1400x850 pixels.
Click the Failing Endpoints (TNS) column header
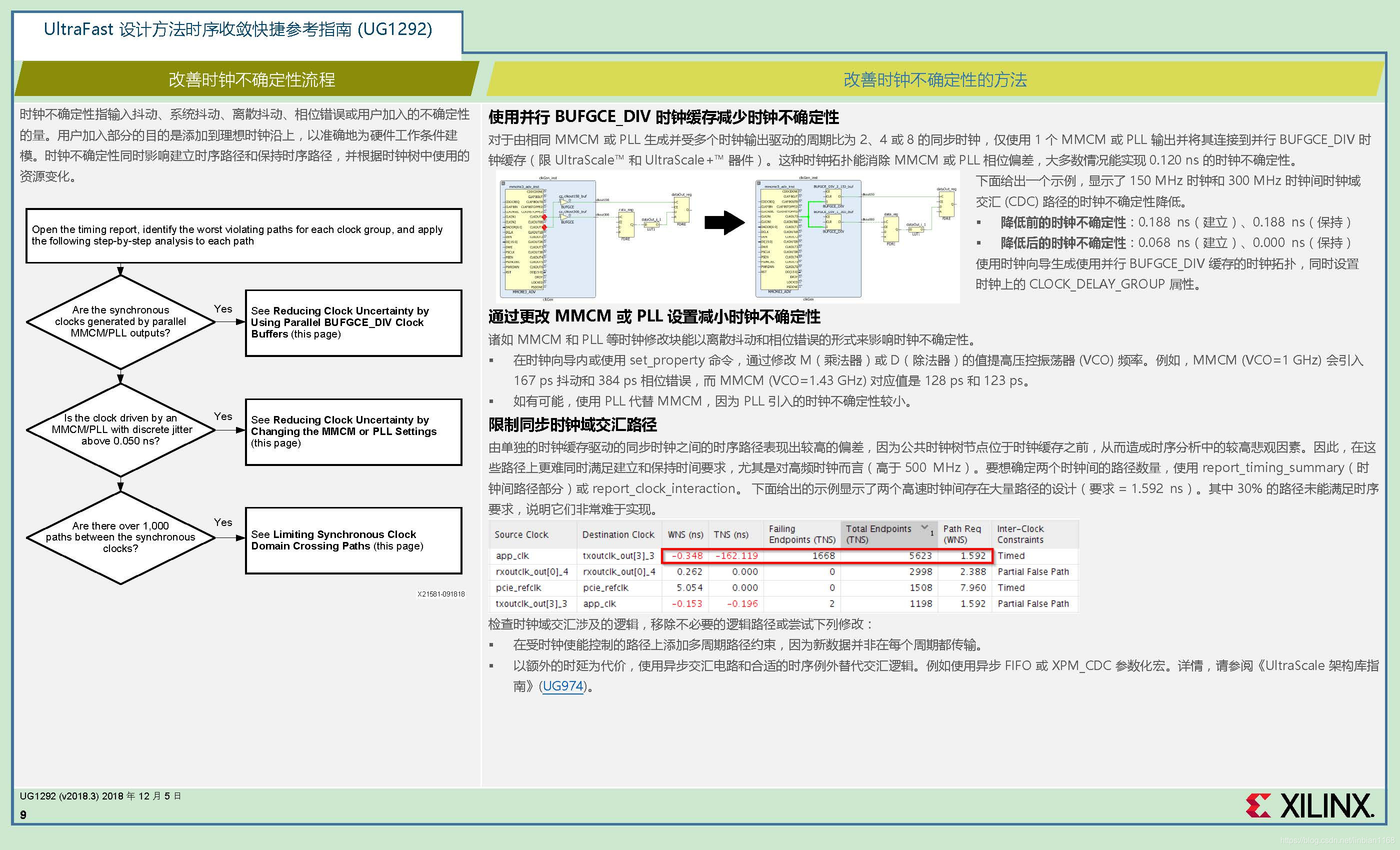point(801,534)
